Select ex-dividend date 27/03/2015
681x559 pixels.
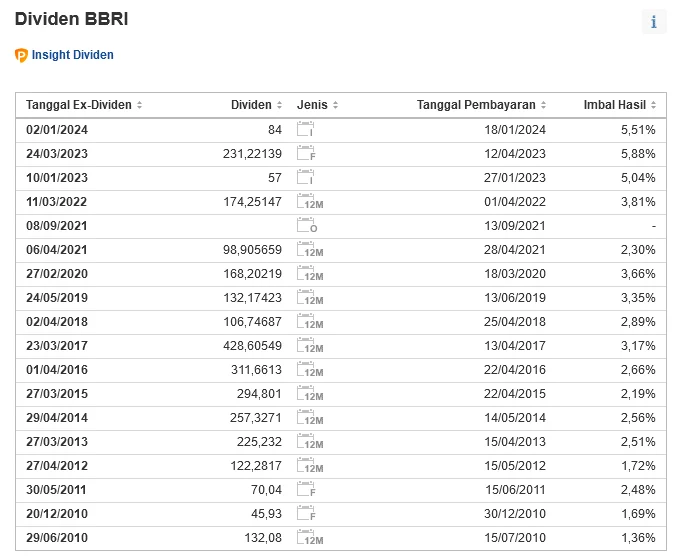pos(57,394)
